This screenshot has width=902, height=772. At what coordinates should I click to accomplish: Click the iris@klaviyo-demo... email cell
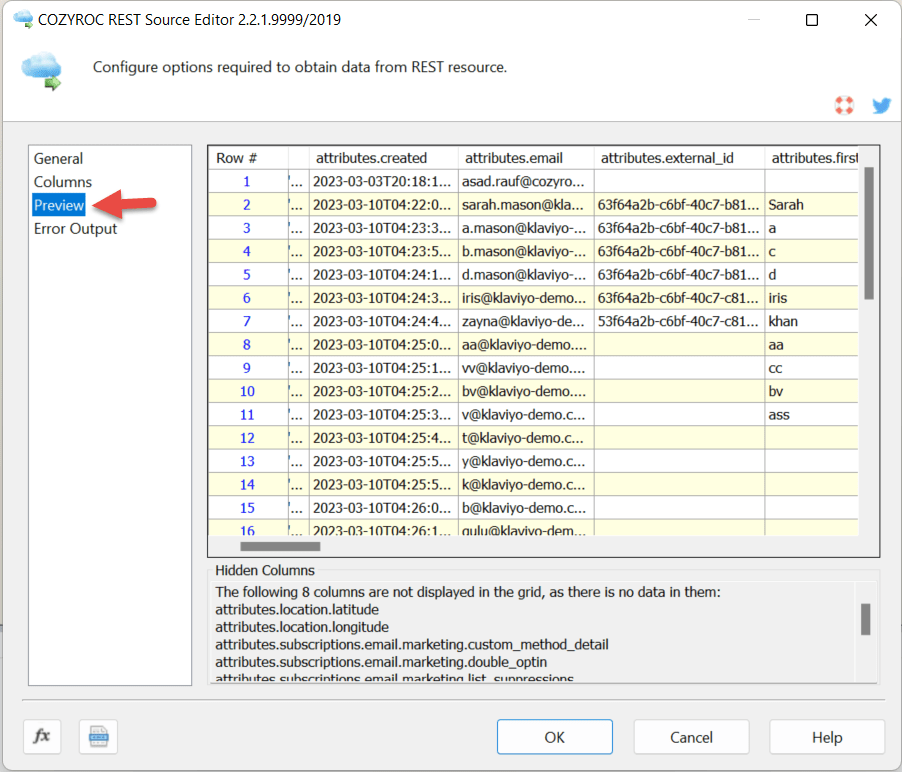point(526,298)
